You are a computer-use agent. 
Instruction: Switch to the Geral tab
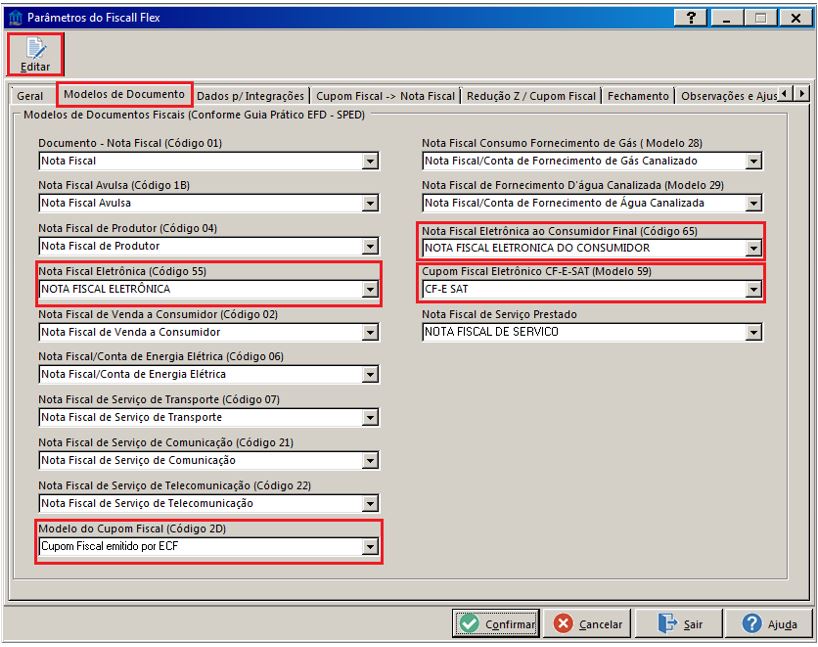click(x=30, y=96)
